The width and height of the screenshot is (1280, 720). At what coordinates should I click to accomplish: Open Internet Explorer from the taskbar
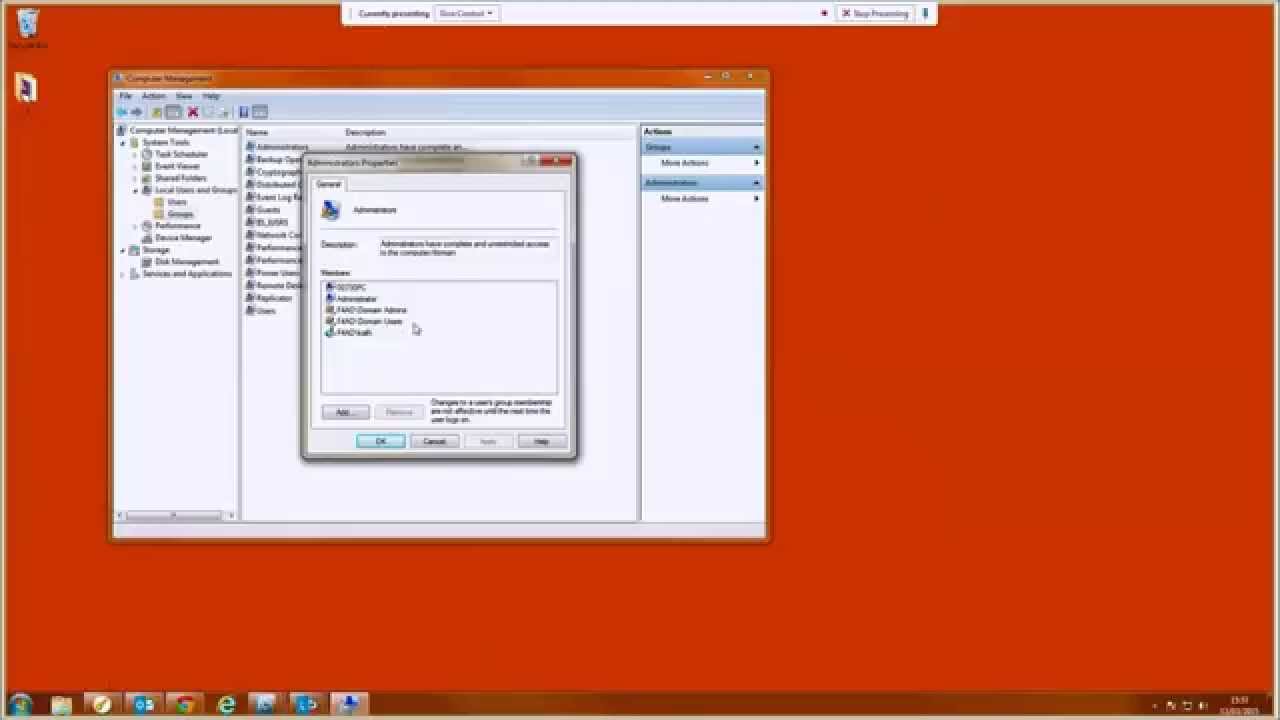(x=226, y=705)
